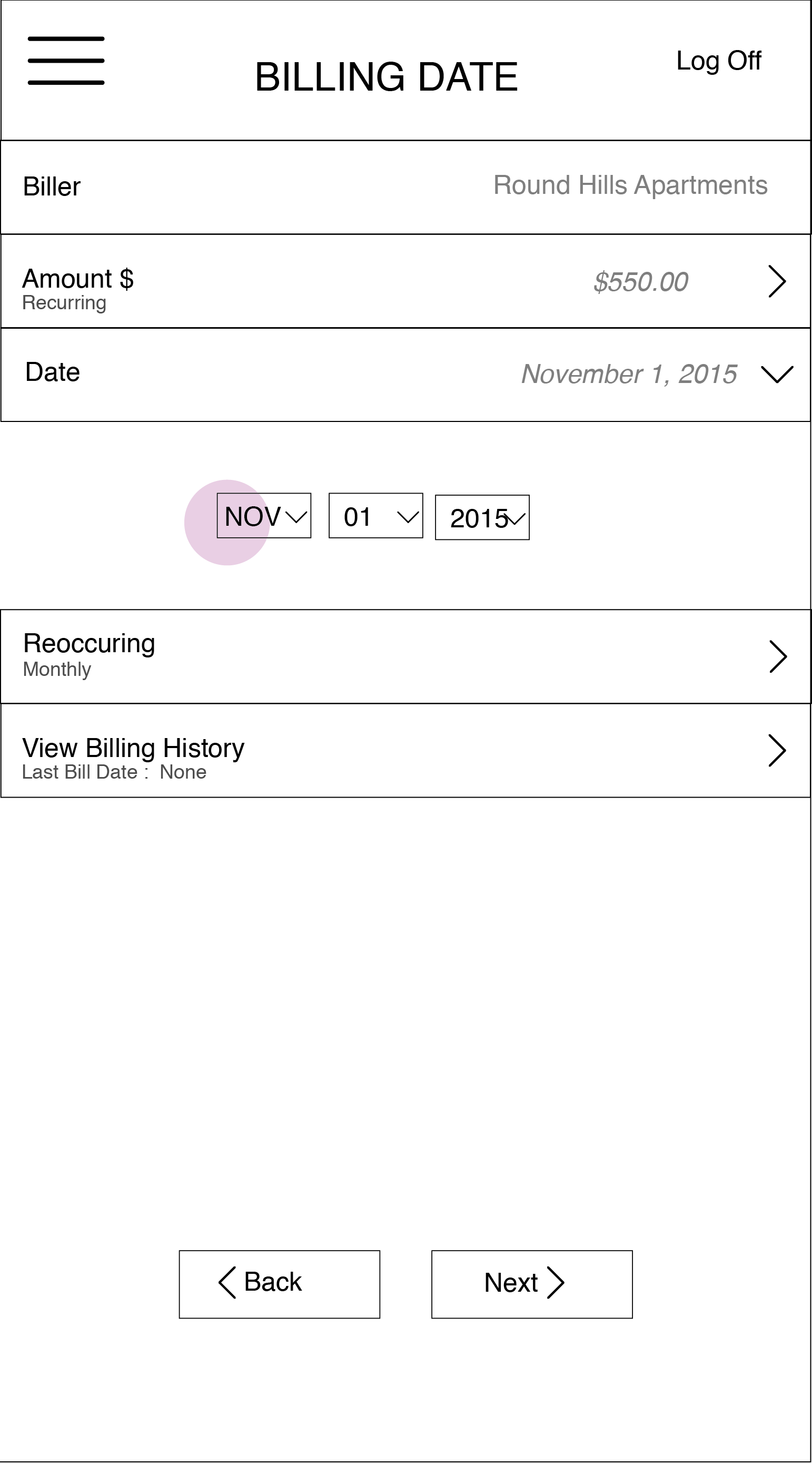Collapse the Date row chevron

777,374
